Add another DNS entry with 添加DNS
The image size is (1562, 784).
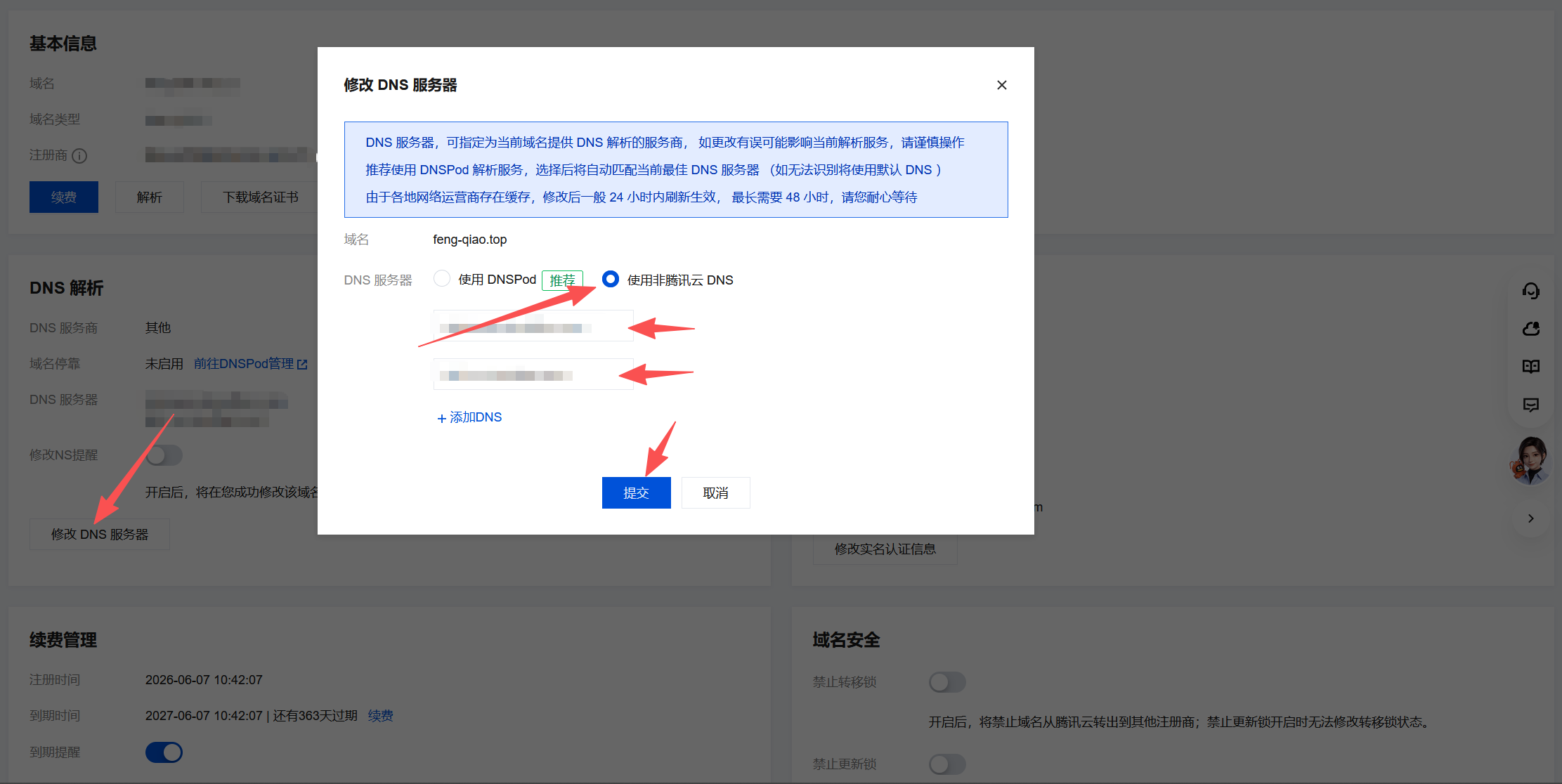point(469,417)
